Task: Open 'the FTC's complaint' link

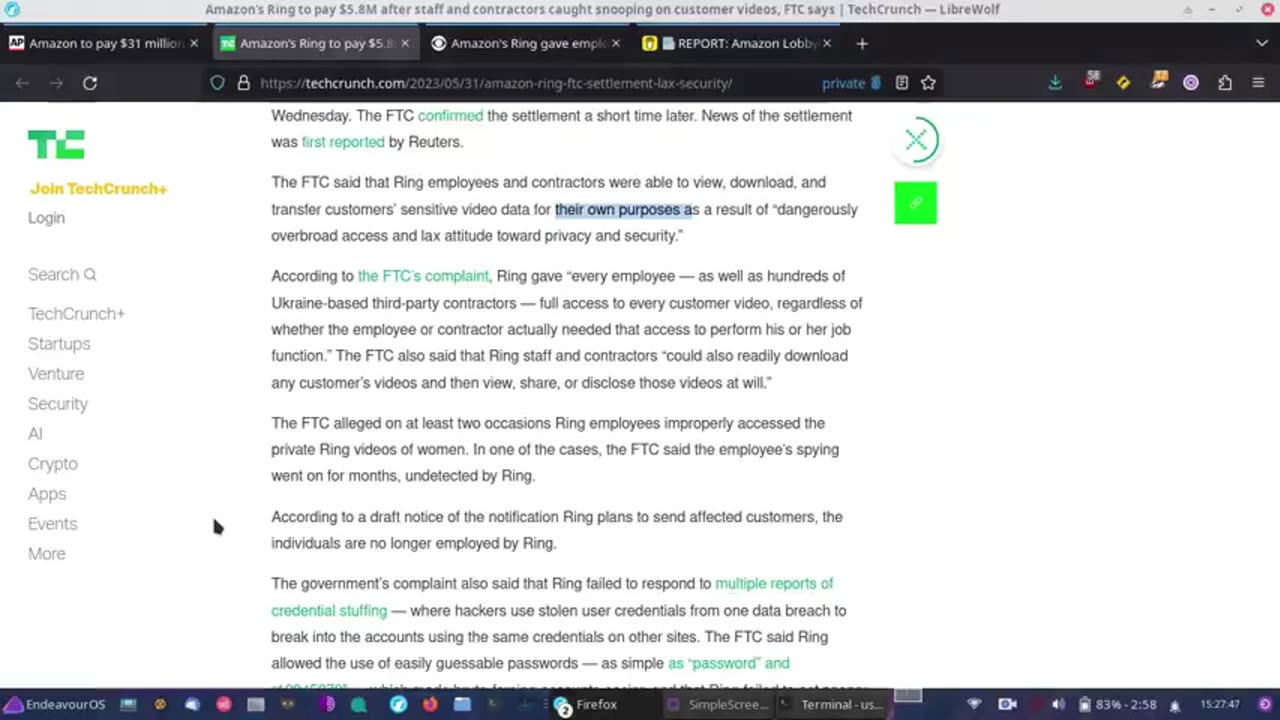Action: (423, 276)
